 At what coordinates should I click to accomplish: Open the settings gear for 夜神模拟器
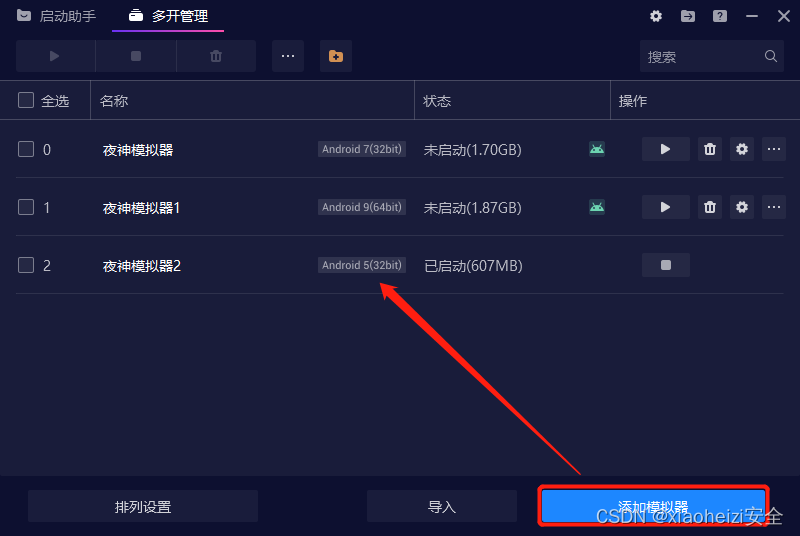click(x=742, y=149)
